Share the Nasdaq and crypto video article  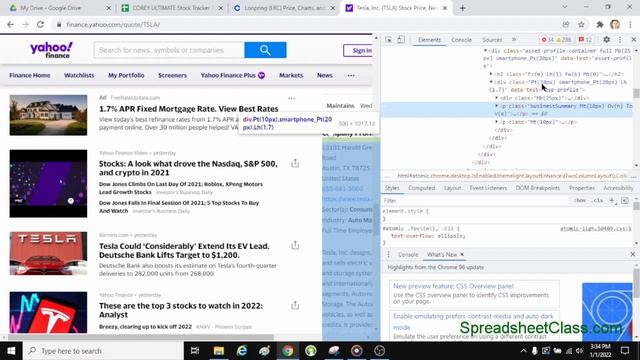[x=295, y=163]
